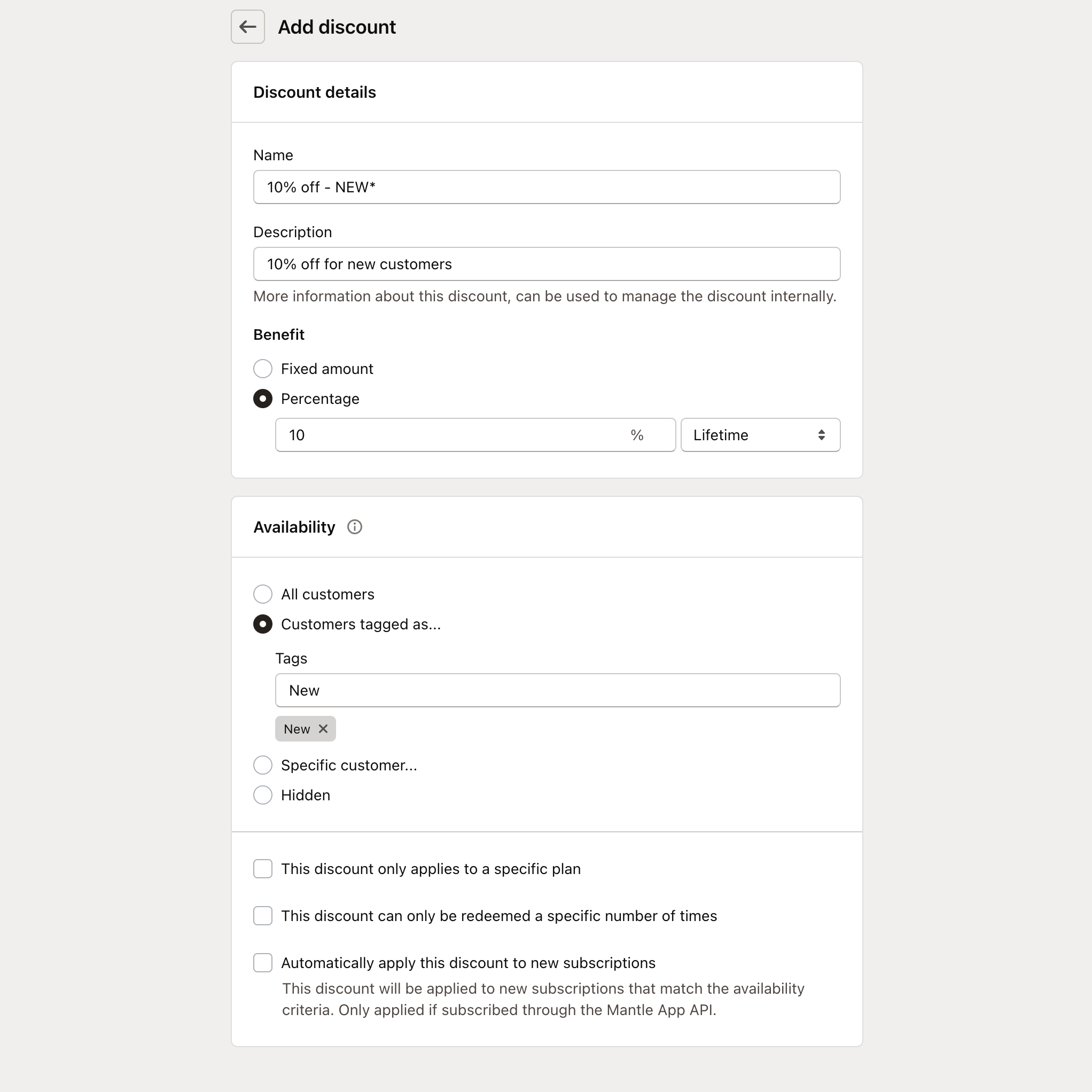This screenshot has width=1092, height=1092.
Task: Click the back arrow button
Action: pos(247,27)
